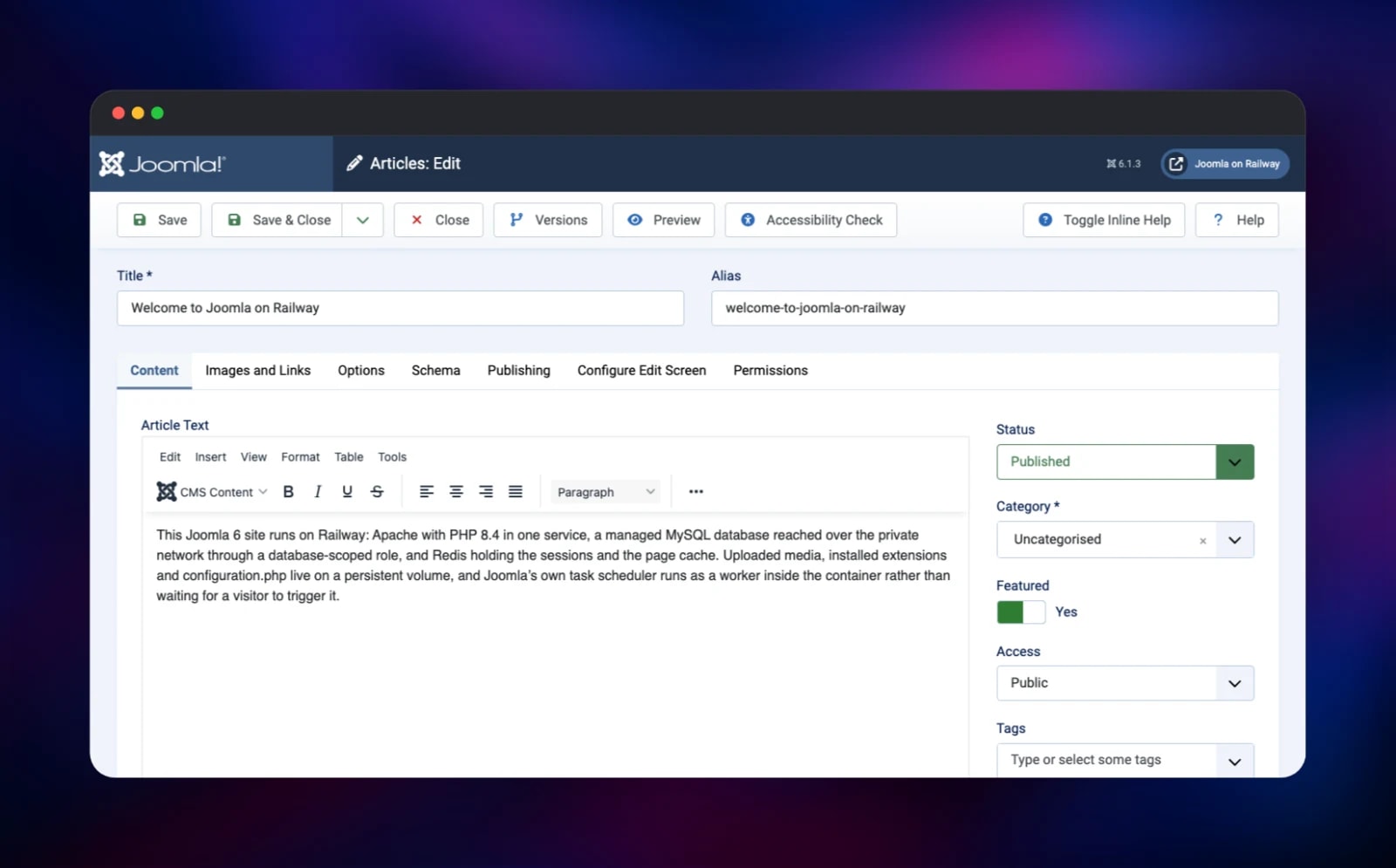Click into the Alias input field
1396x868 pixels.
pos(995,308)
